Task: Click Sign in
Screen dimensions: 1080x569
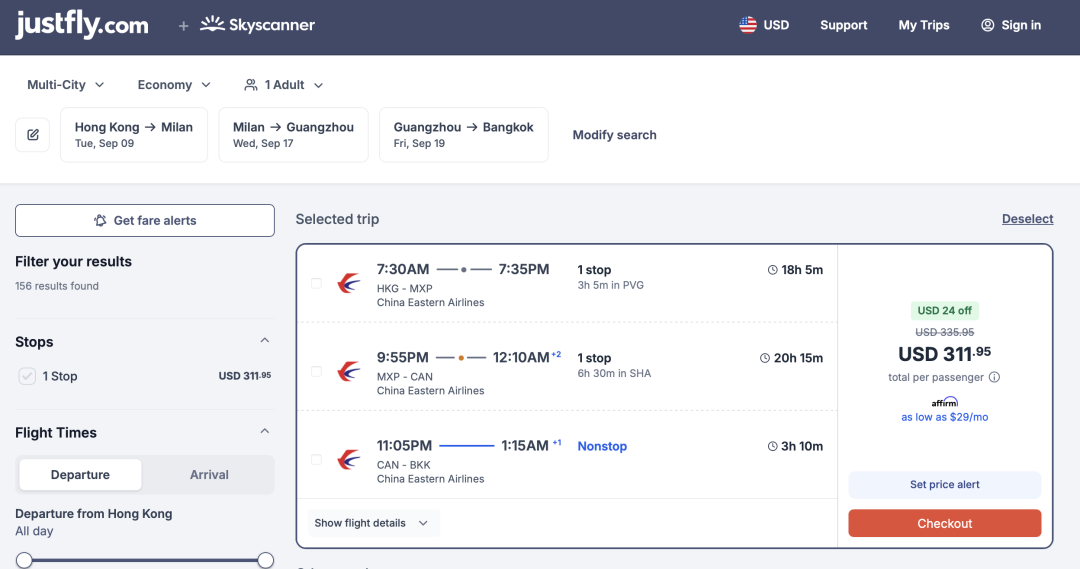Action: tap(1011, 25)
